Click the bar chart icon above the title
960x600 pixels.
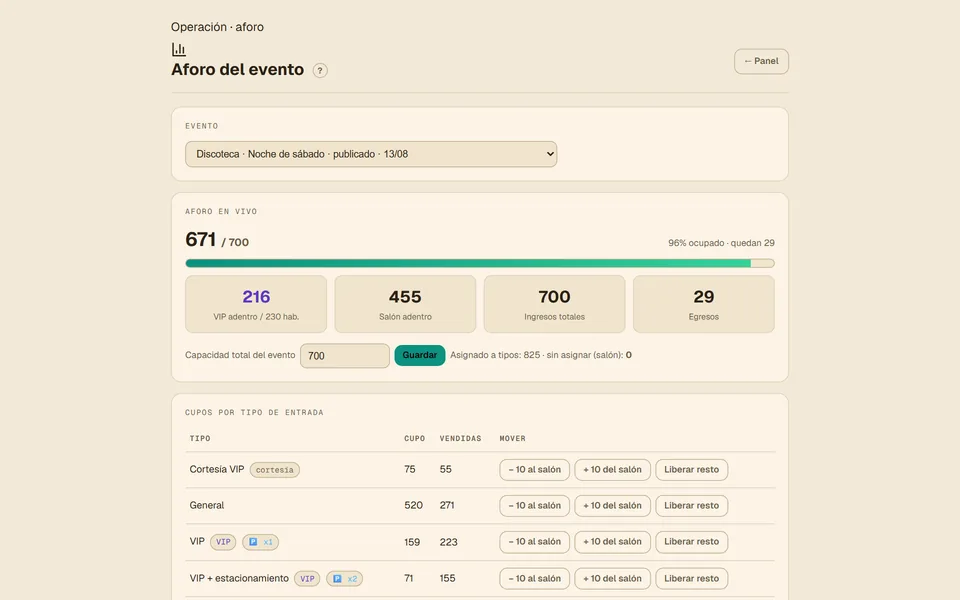tap(179, 49)
